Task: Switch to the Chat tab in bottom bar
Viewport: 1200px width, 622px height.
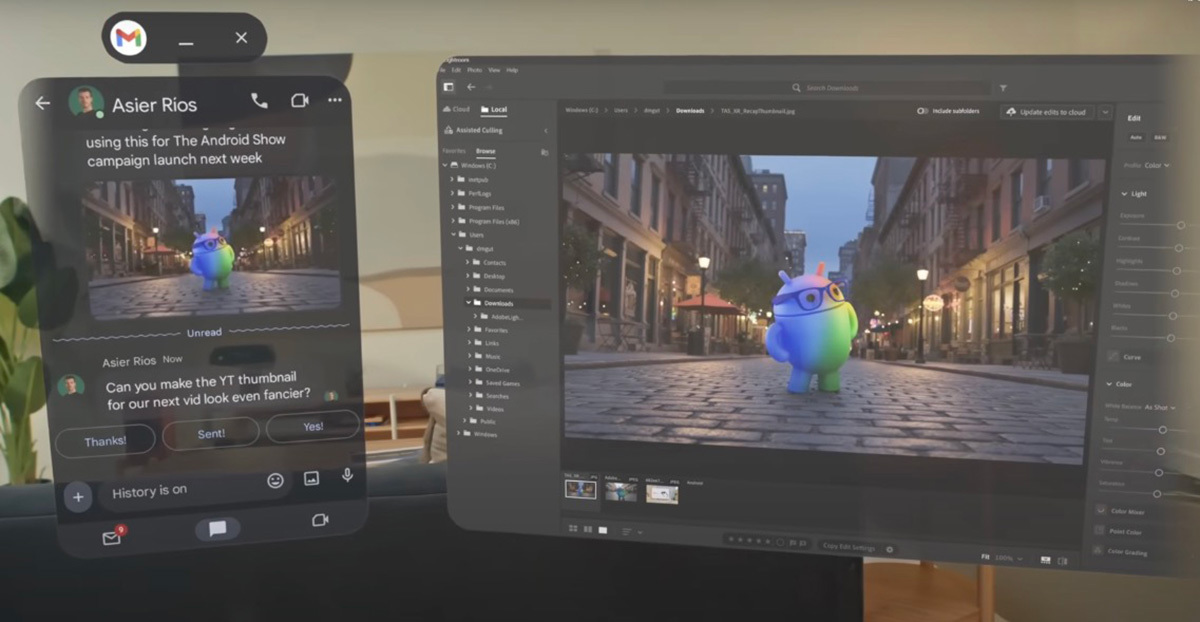Action: click(x=217, y=529)
